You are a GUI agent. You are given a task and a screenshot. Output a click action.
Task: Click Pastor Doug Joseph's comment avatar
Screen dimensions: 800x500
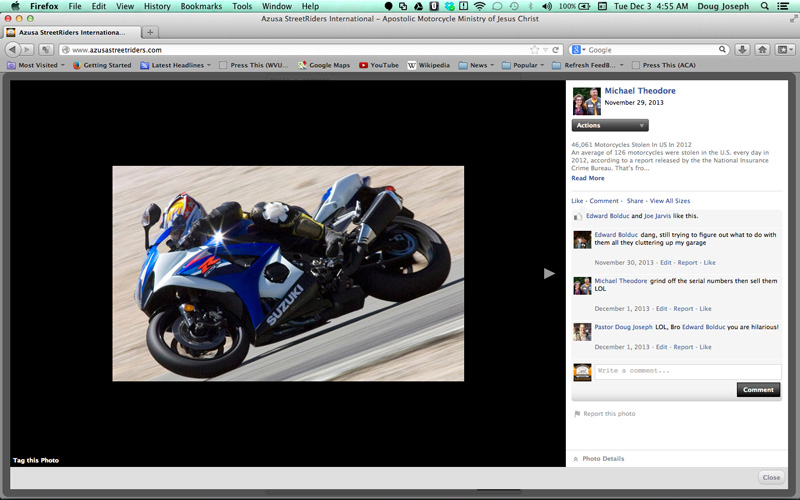point(582,332)
